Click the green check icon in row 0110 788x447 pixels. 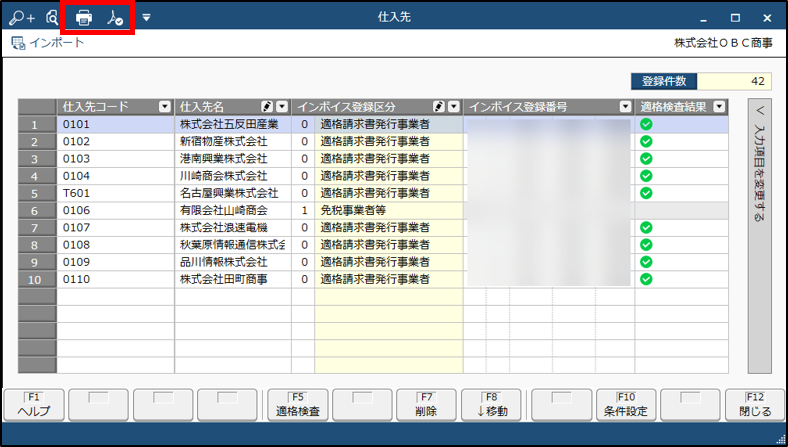pos(646,279)
